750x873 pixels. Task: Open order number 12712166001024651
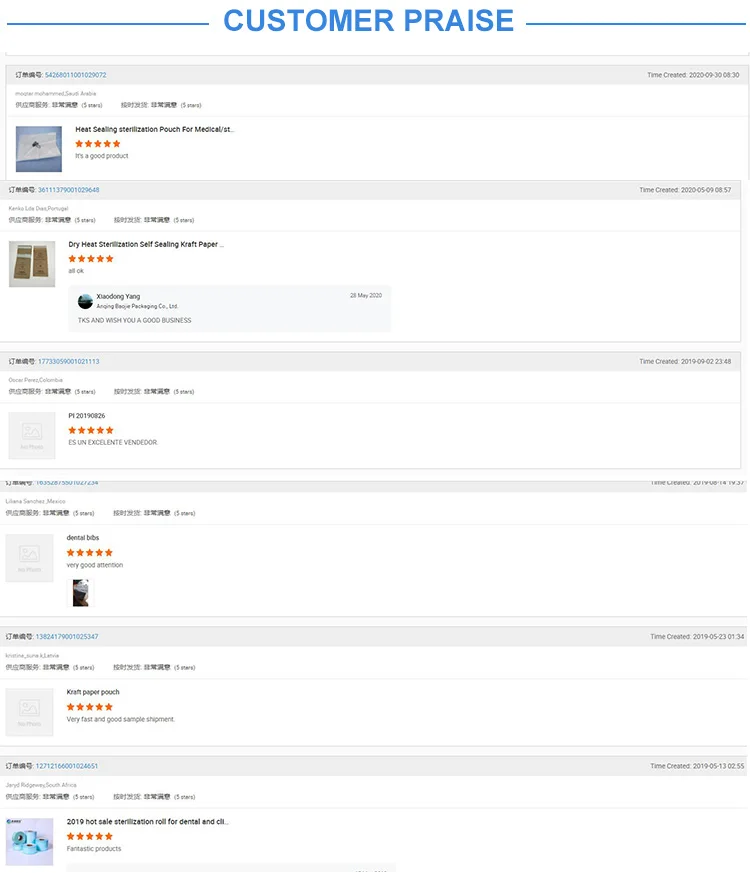tap(67, 766)
